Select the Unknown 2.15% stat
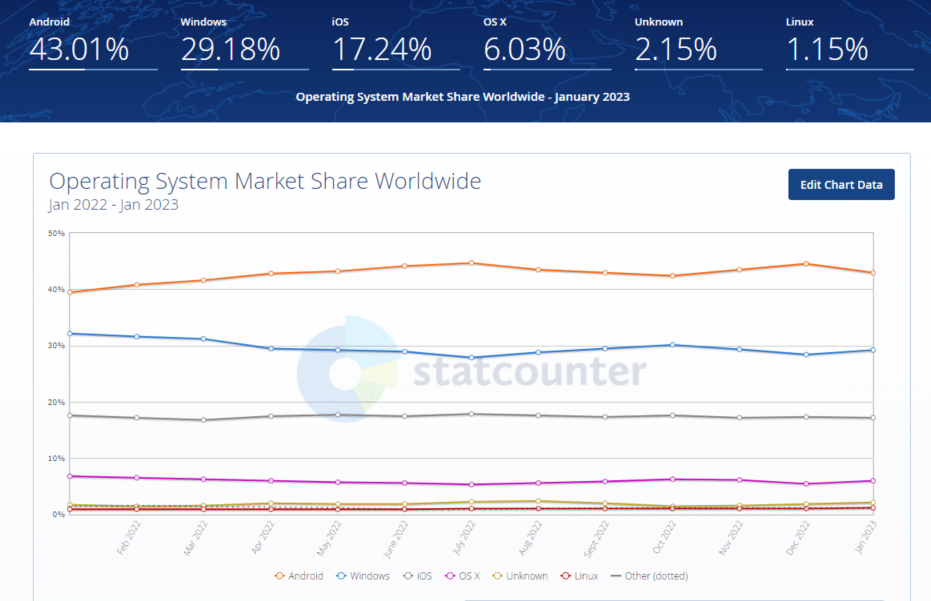Viewport: 931px width, 601px height. coord(698,43)
